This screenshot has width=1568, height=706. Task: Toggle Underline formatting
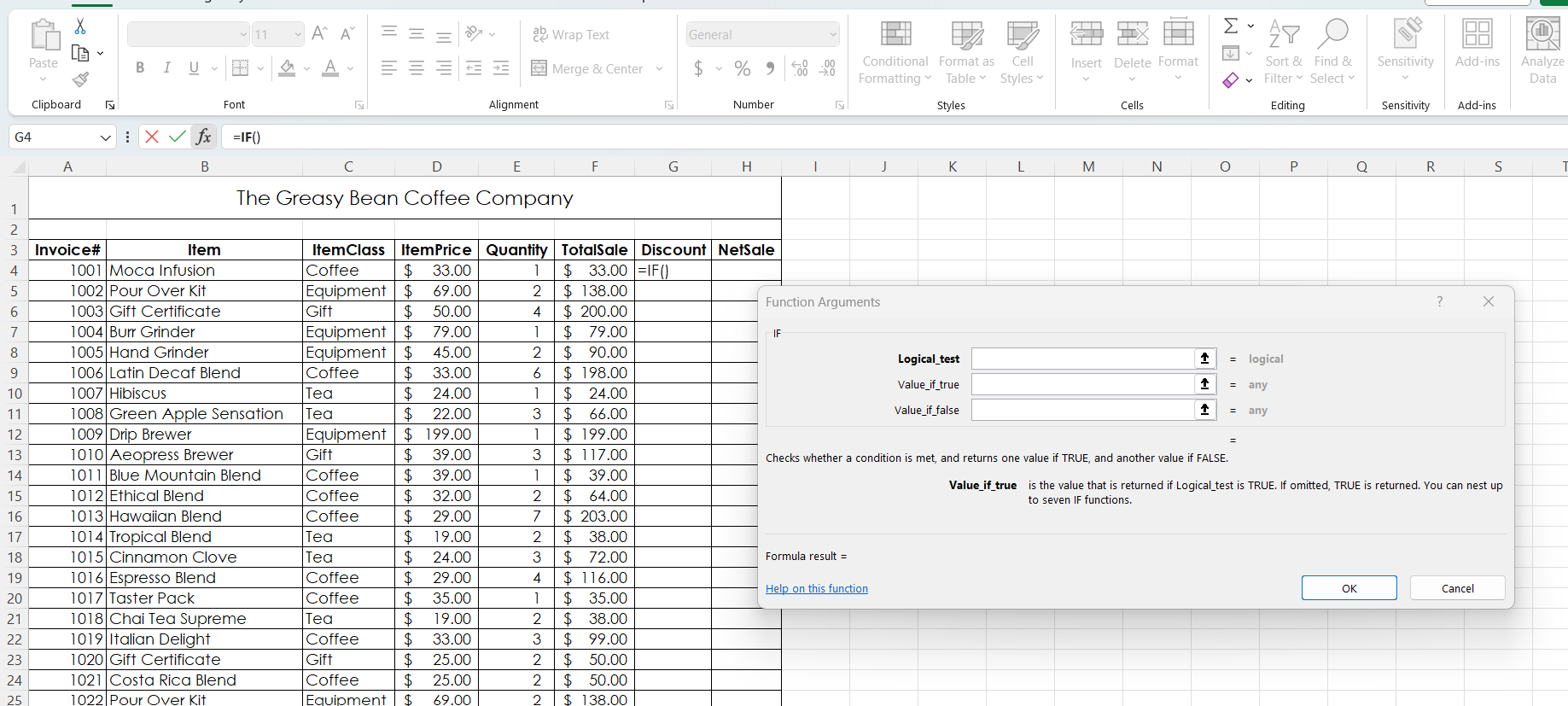[x=194, y=67]
